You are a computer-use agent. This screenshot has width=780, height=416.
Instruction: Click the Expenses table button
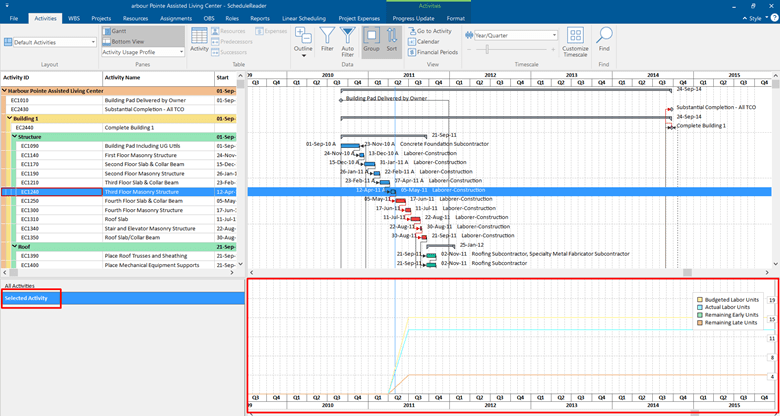pyautogui.click(x=272, y=31)
